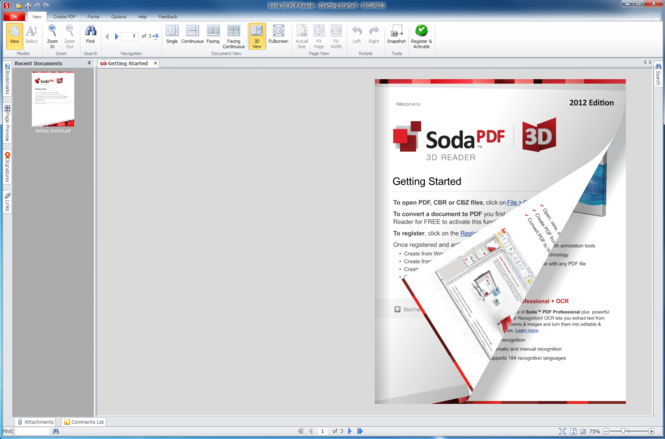Enter Fullscreen mode
The height and width of the screenshot is (439, 665).
(x=278, y=36)
